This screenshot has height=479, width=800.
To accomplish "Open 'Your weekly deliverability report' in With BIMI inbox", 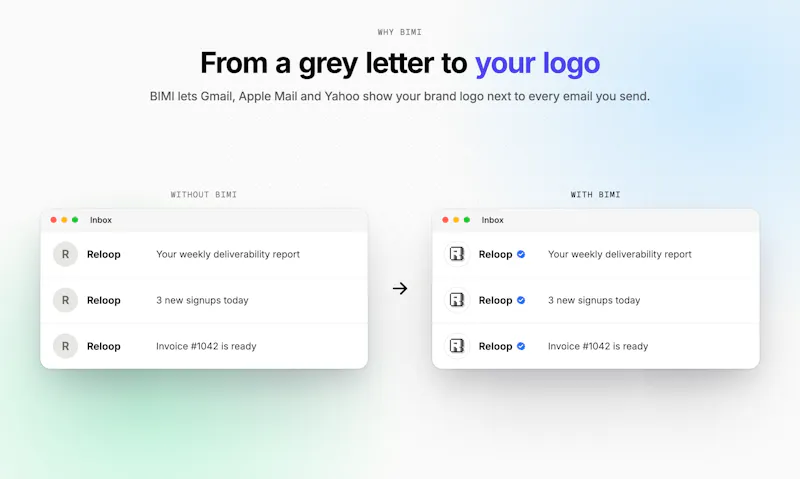I will 620,254.
